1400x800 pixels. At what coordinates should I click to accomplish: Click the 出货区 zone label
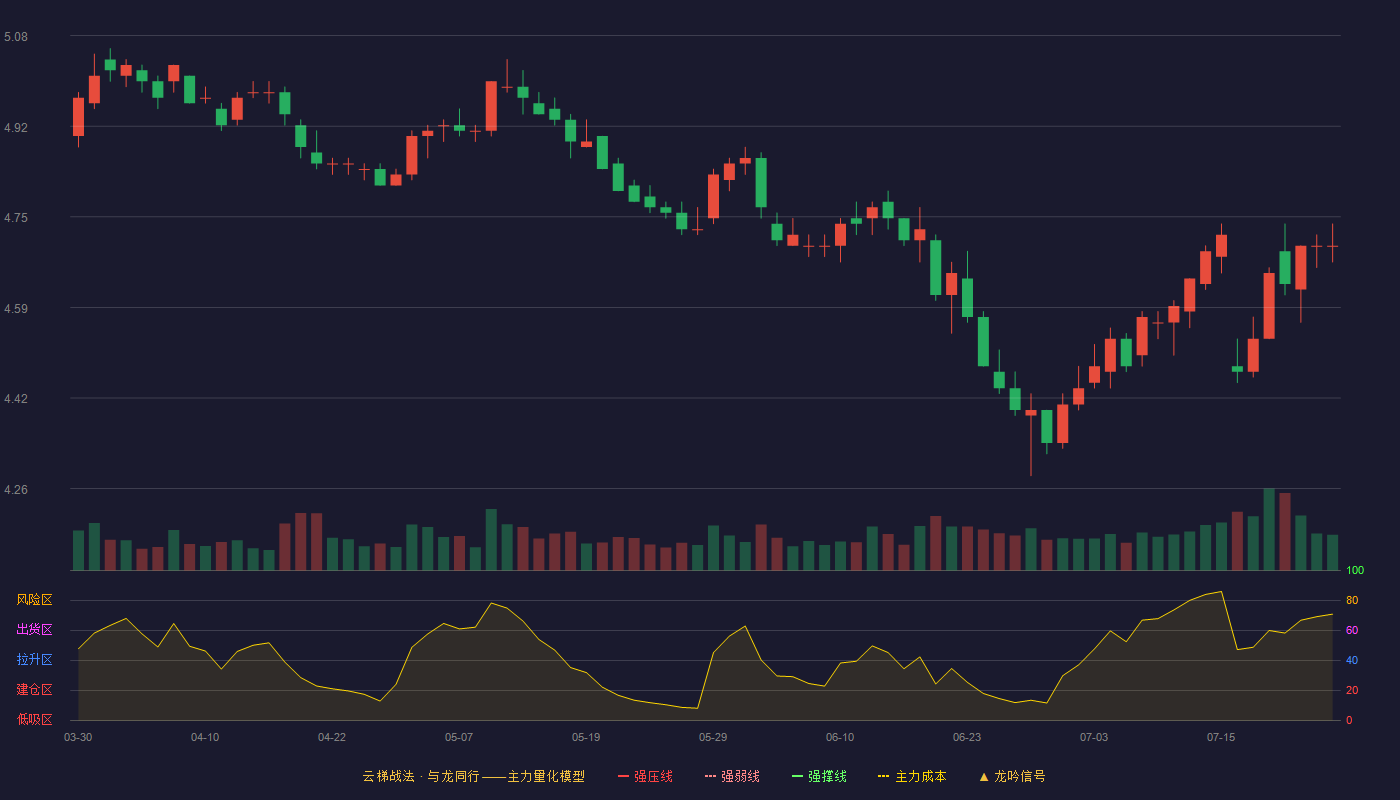tap(34, 630)
